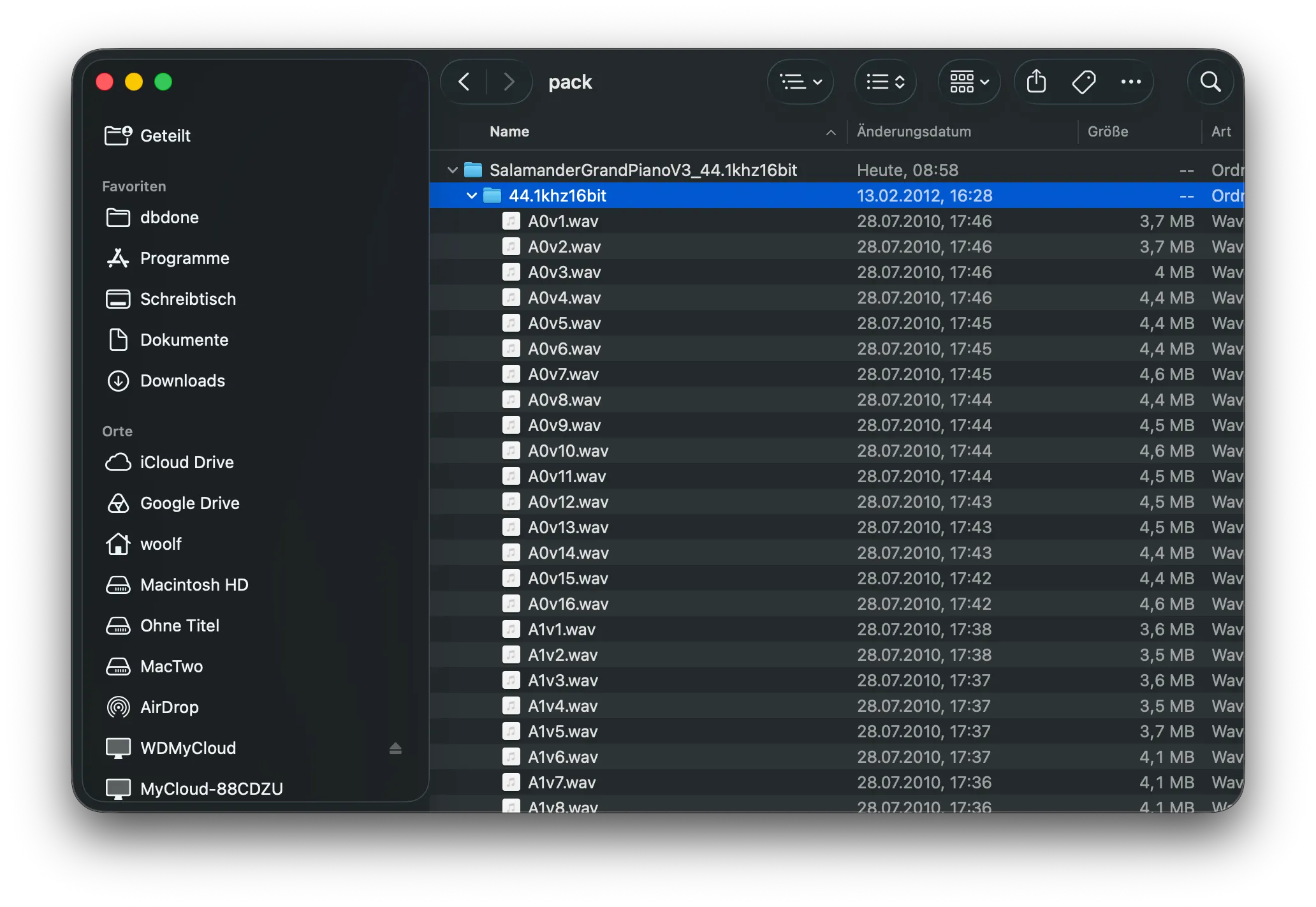
Task: Click the audio file icon of A0v1.wav
Action: click(x=511, y=221)
